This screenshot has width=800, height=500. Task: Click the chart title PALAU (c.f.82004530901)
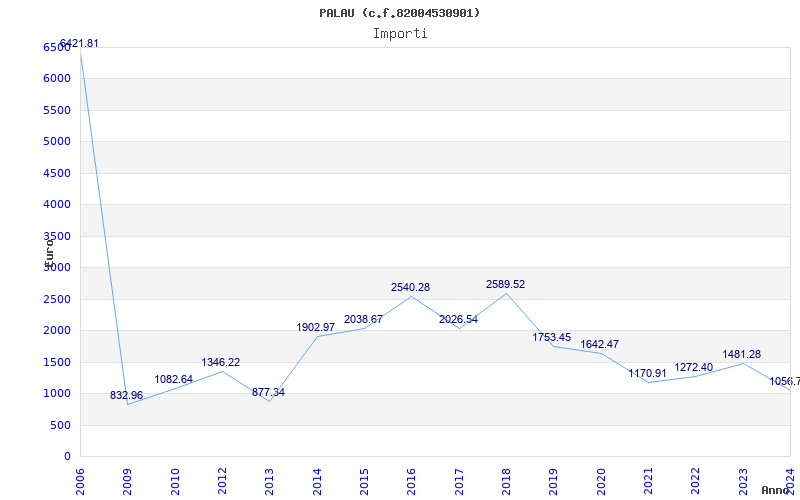pyautogui.click(x=399, y=13)
